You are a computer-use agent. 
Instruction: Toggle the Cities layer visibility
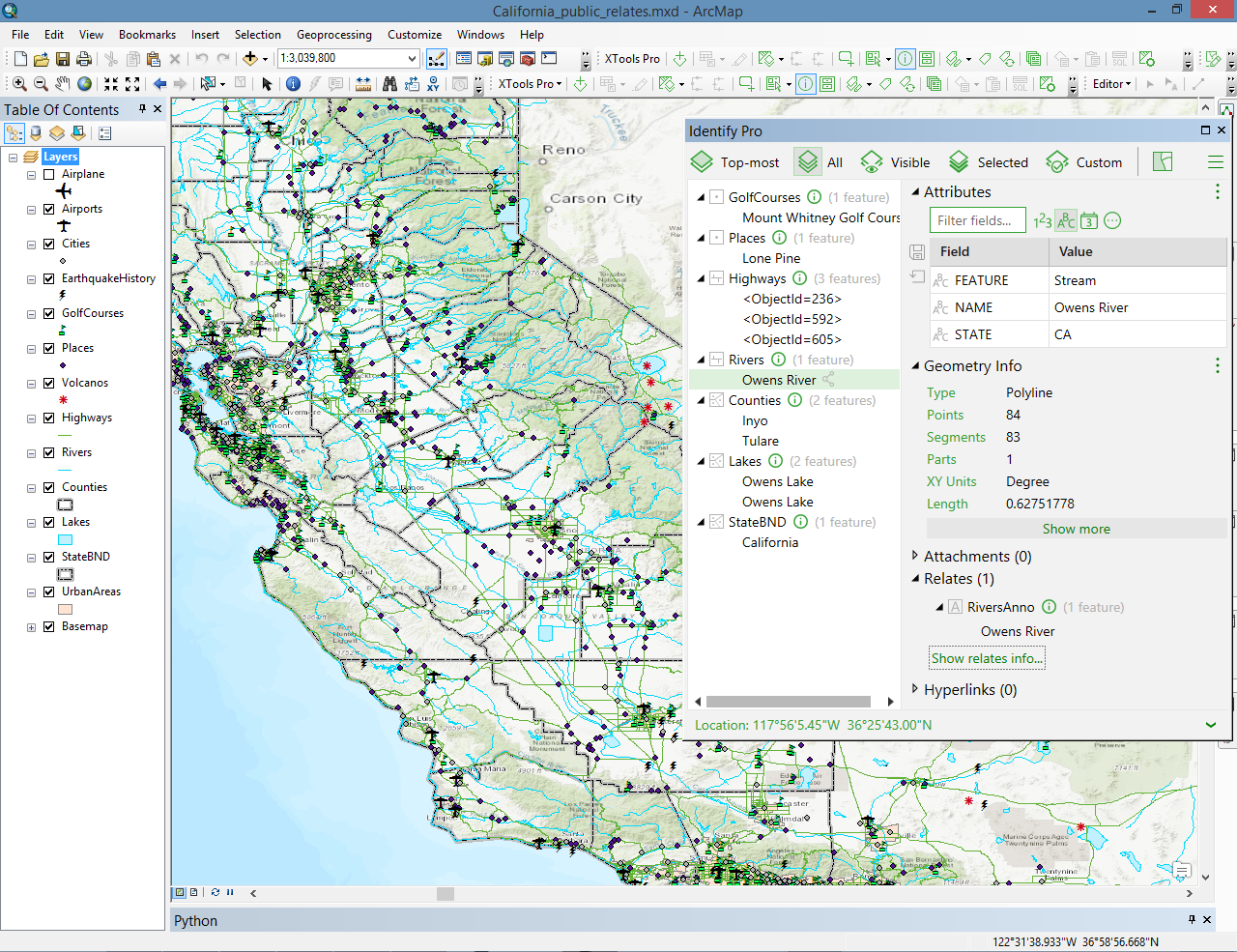[48, 245]
